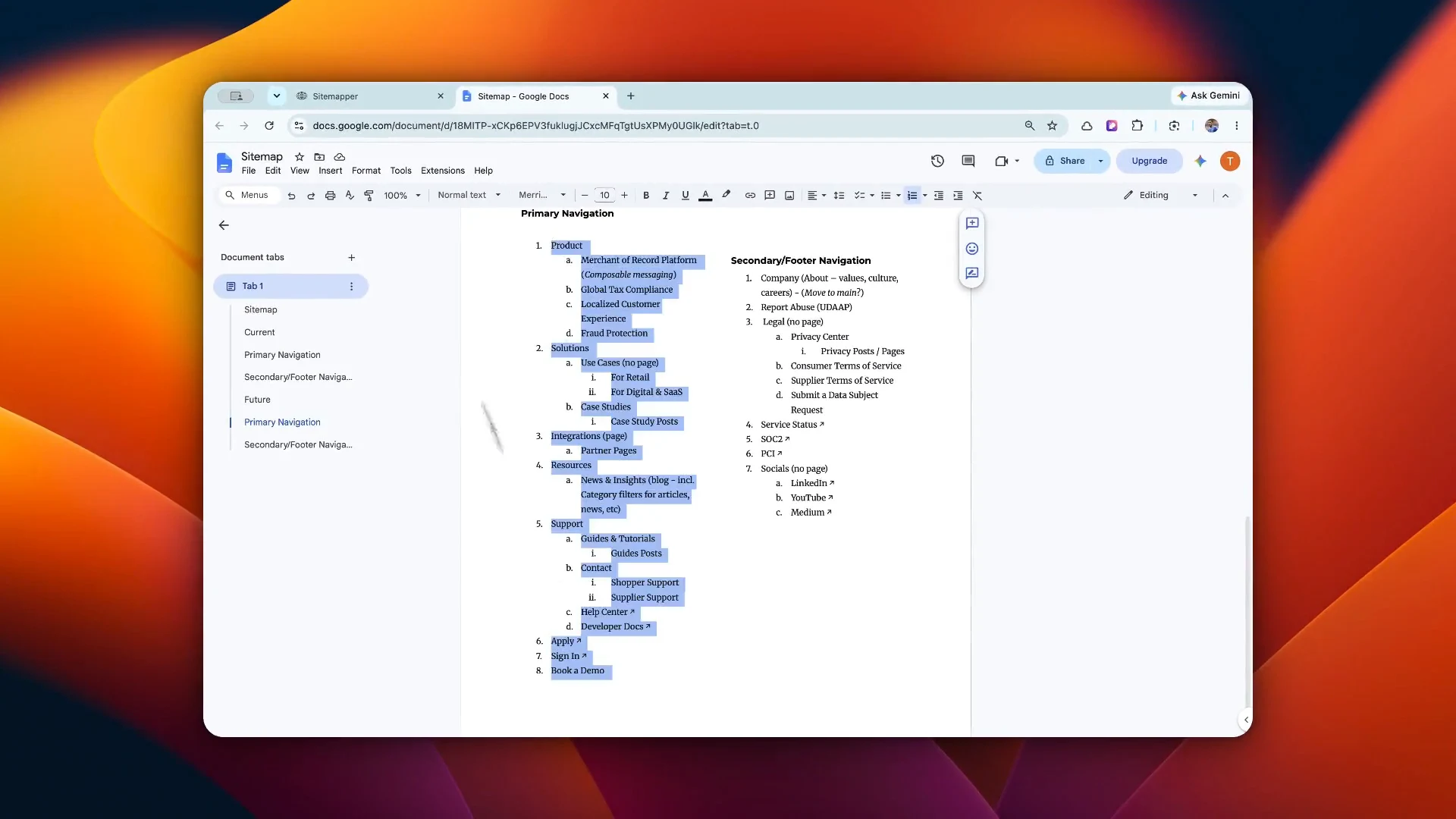Toggle italic formatting

click(x=666, y=196)
